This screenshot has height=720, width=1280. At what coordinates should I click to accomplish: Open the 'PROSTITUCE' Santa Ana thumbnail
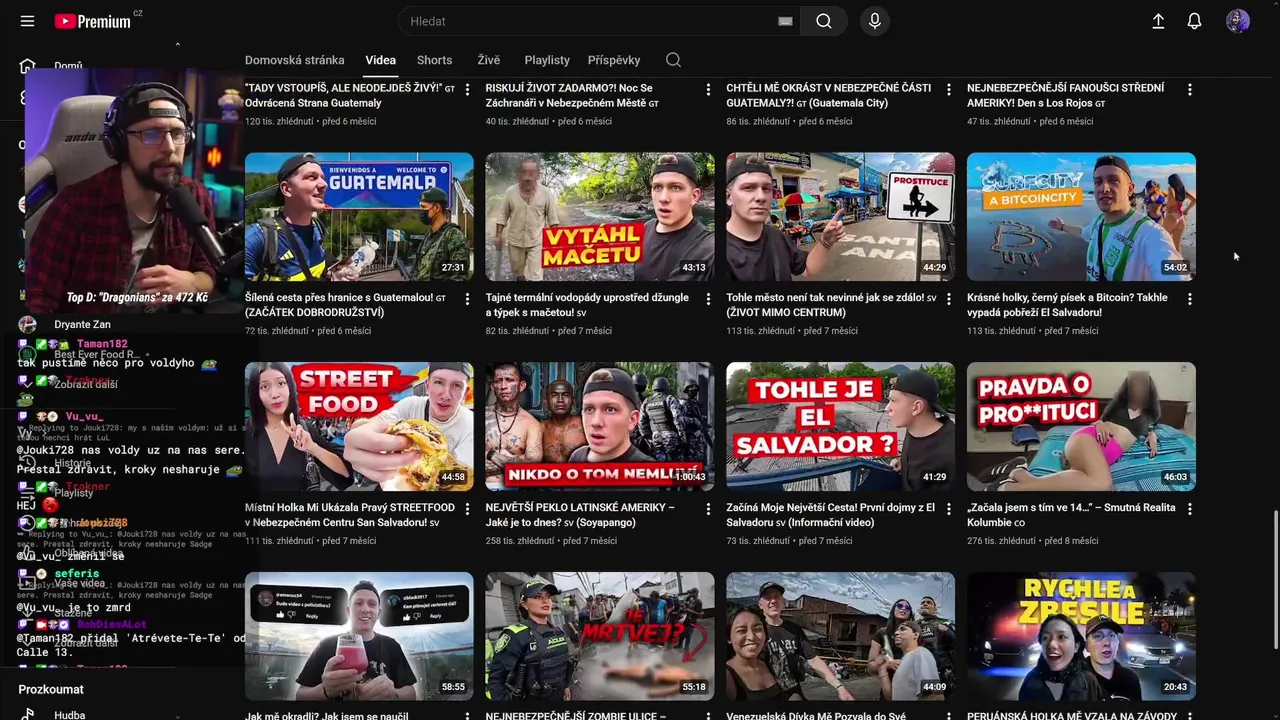840,217
